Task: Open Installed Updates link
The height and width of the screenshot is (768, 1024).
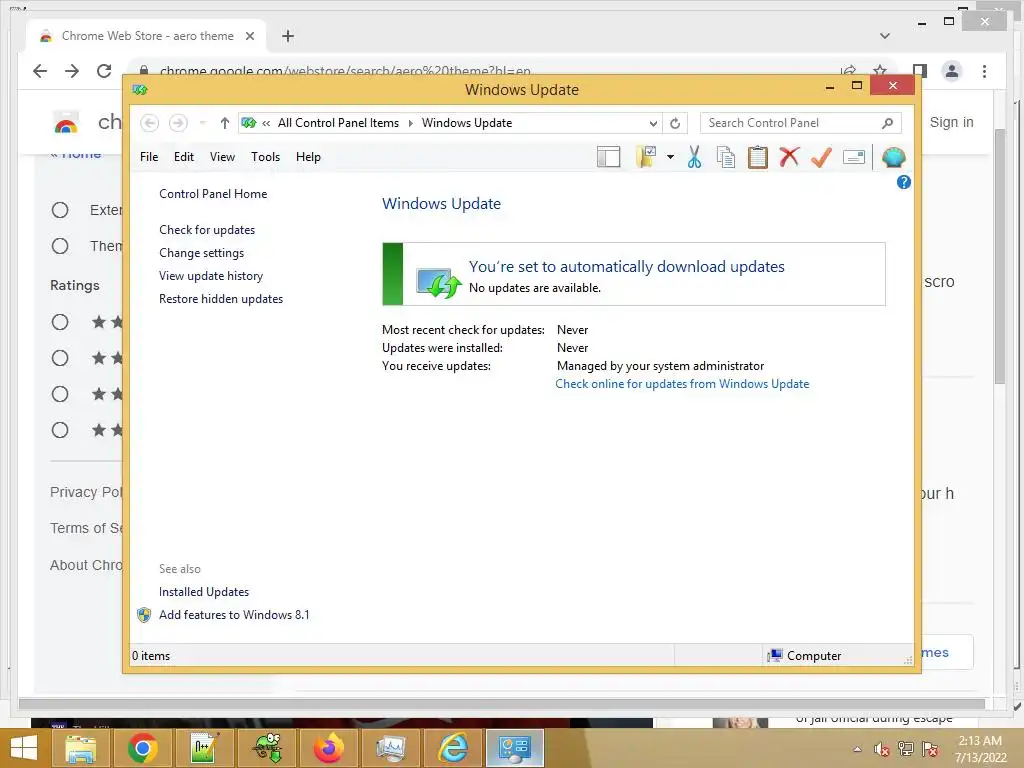Action: pyautogui.click(x=204, y=592)
